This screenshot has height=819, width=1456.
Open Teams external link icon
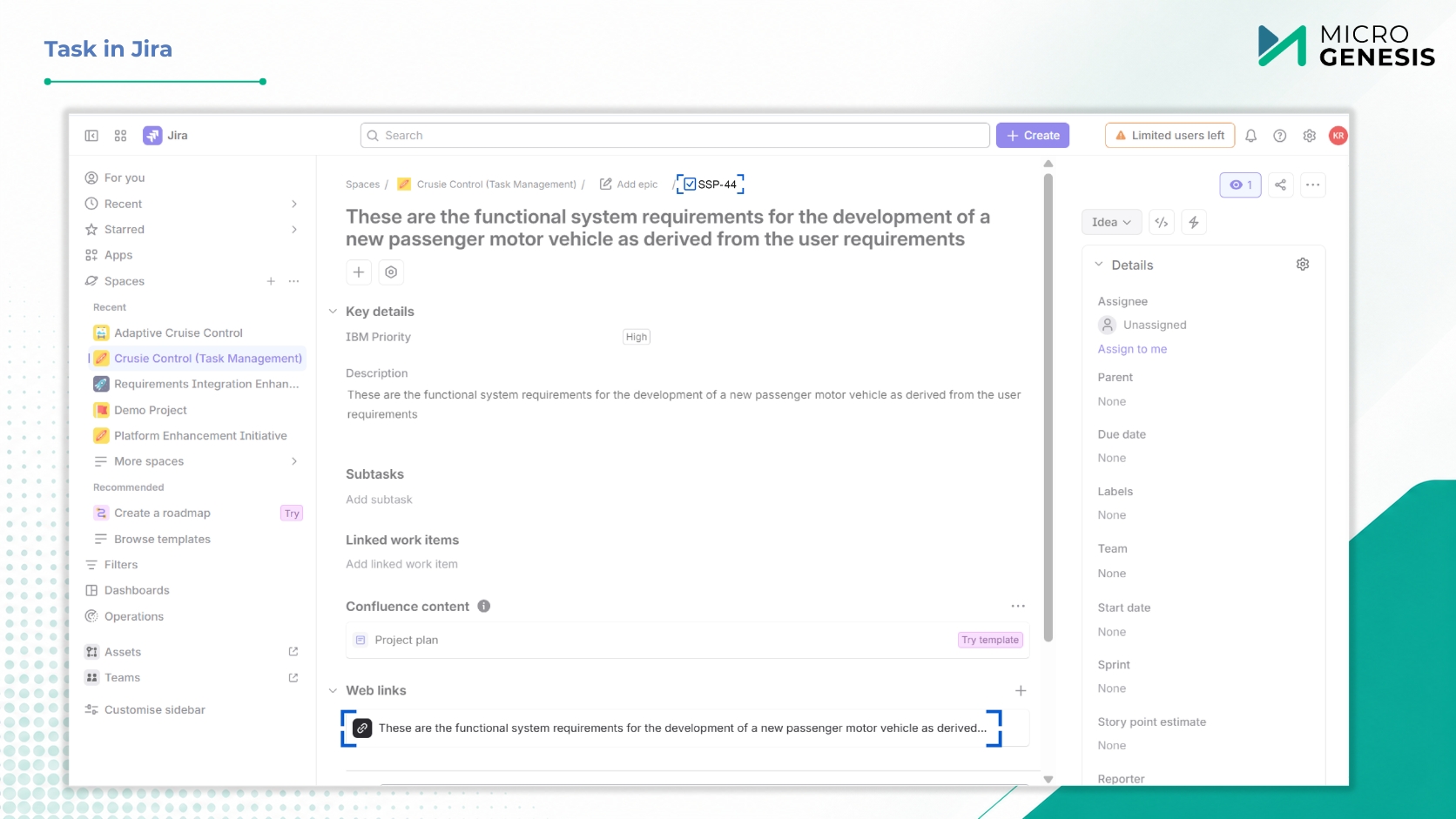293,678
